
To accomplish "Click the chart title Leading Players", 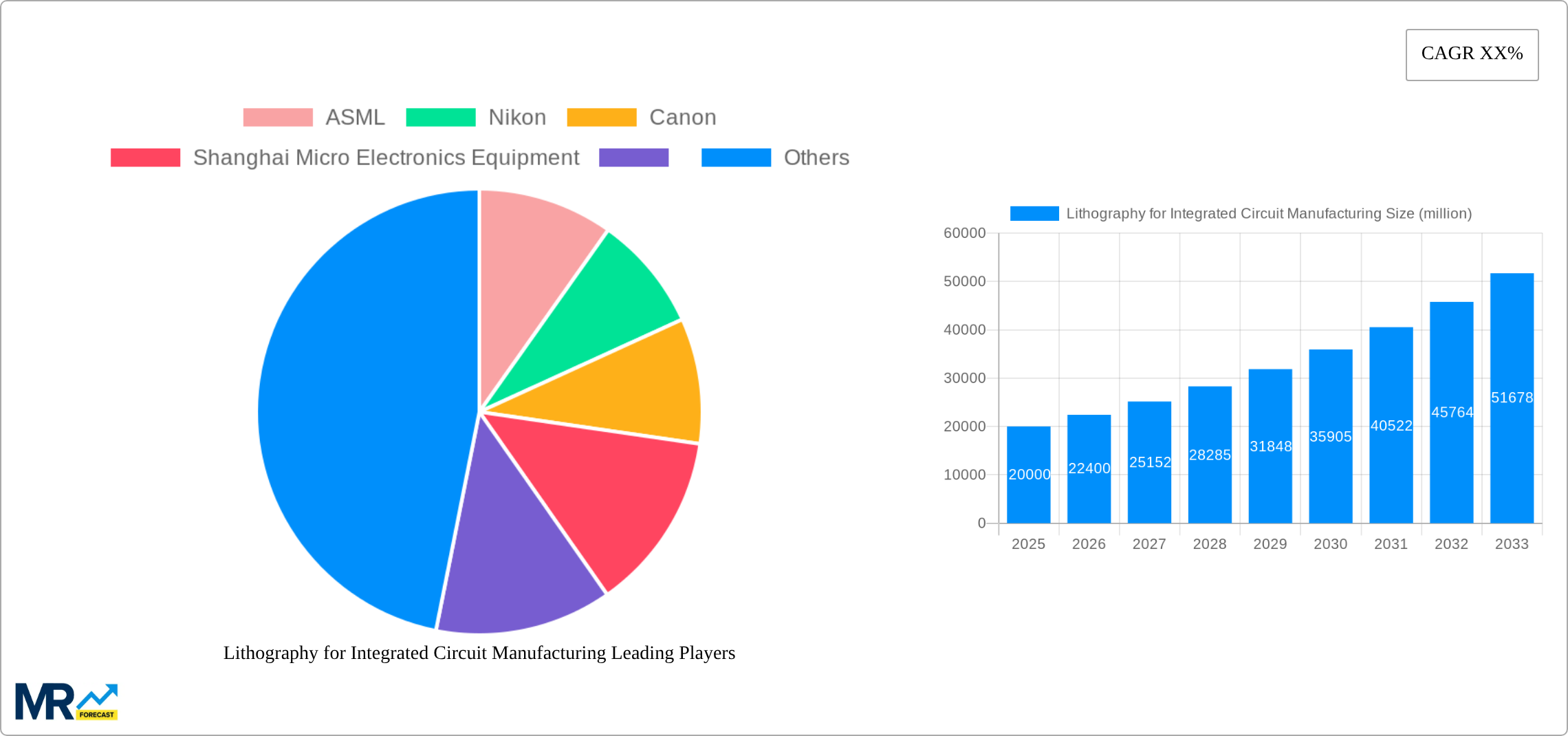I will (479, 653).
